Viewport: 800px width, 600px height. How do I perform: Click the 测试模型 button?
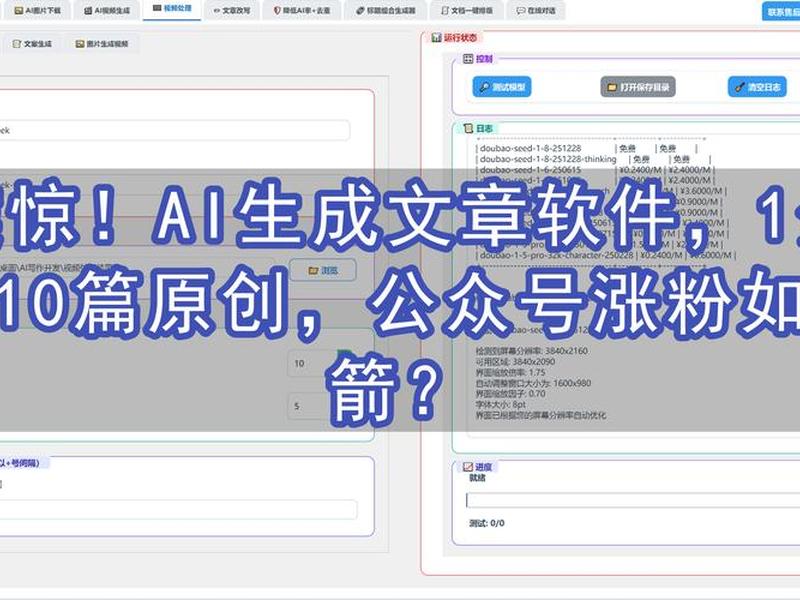pos(502,87)
